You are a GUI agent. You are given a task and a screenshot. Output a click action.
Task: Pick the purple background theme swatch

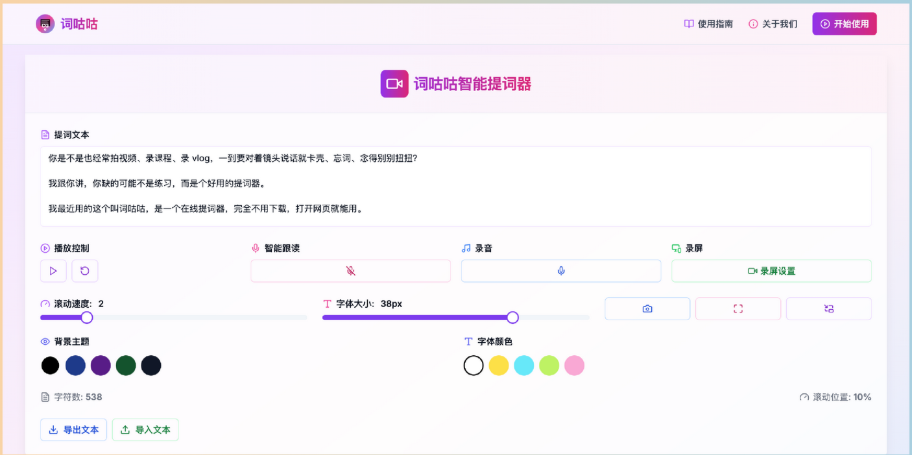tap(100, 365)
